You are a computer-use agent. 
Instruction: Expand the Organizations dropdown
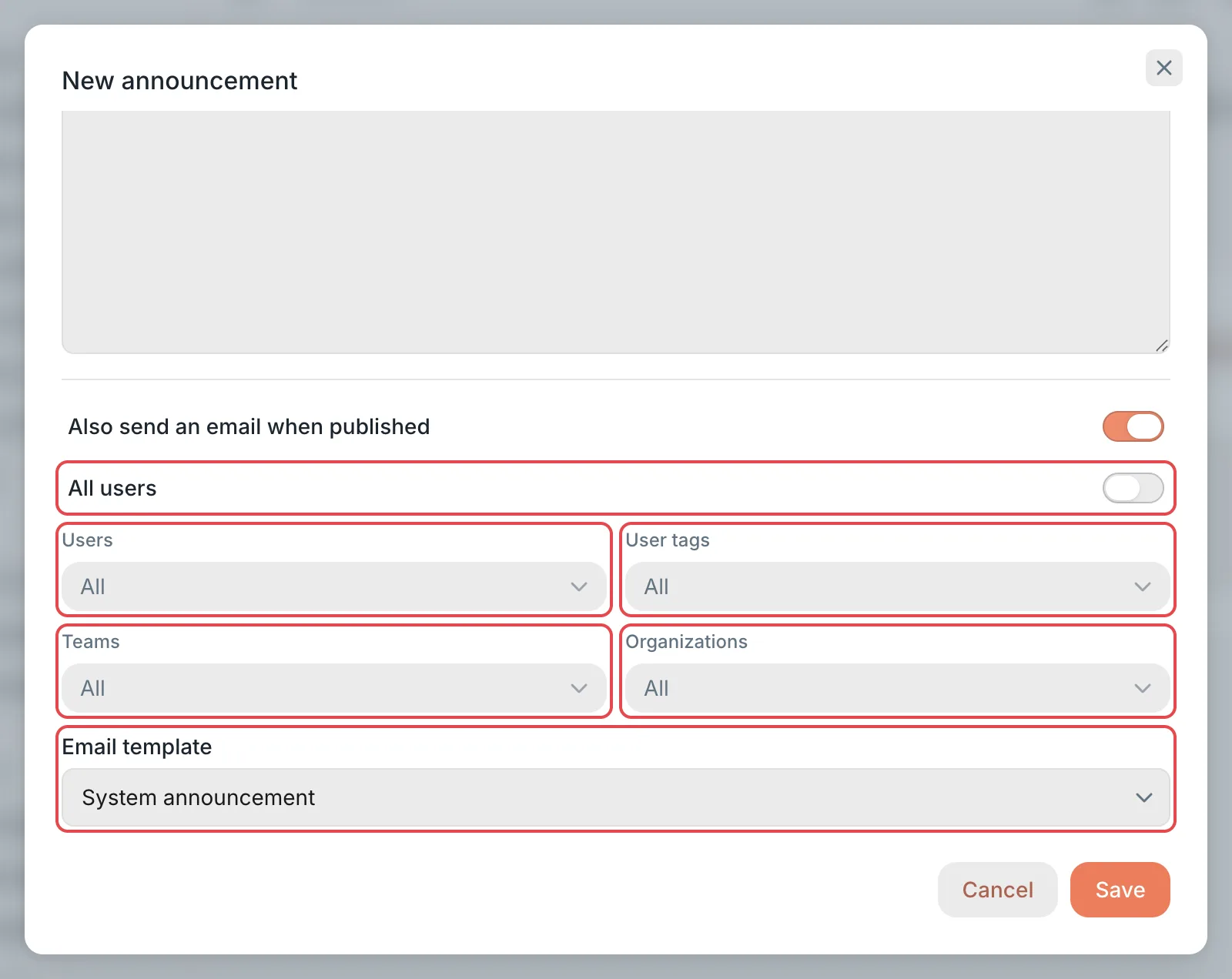898,688
